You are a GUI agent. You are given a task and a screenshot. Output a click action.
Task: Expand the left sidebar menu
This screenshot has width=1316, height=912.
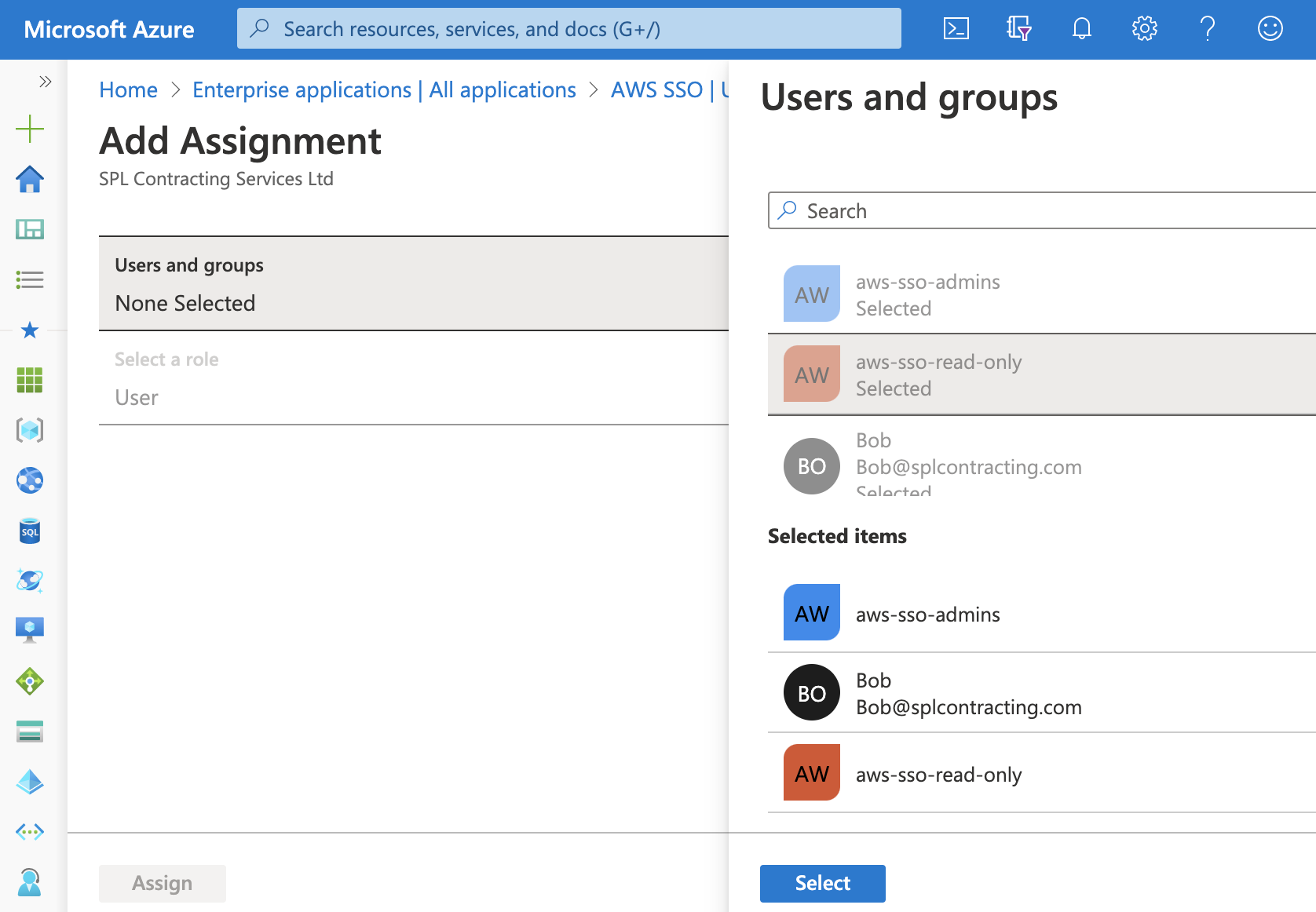[x=45, y=82]
